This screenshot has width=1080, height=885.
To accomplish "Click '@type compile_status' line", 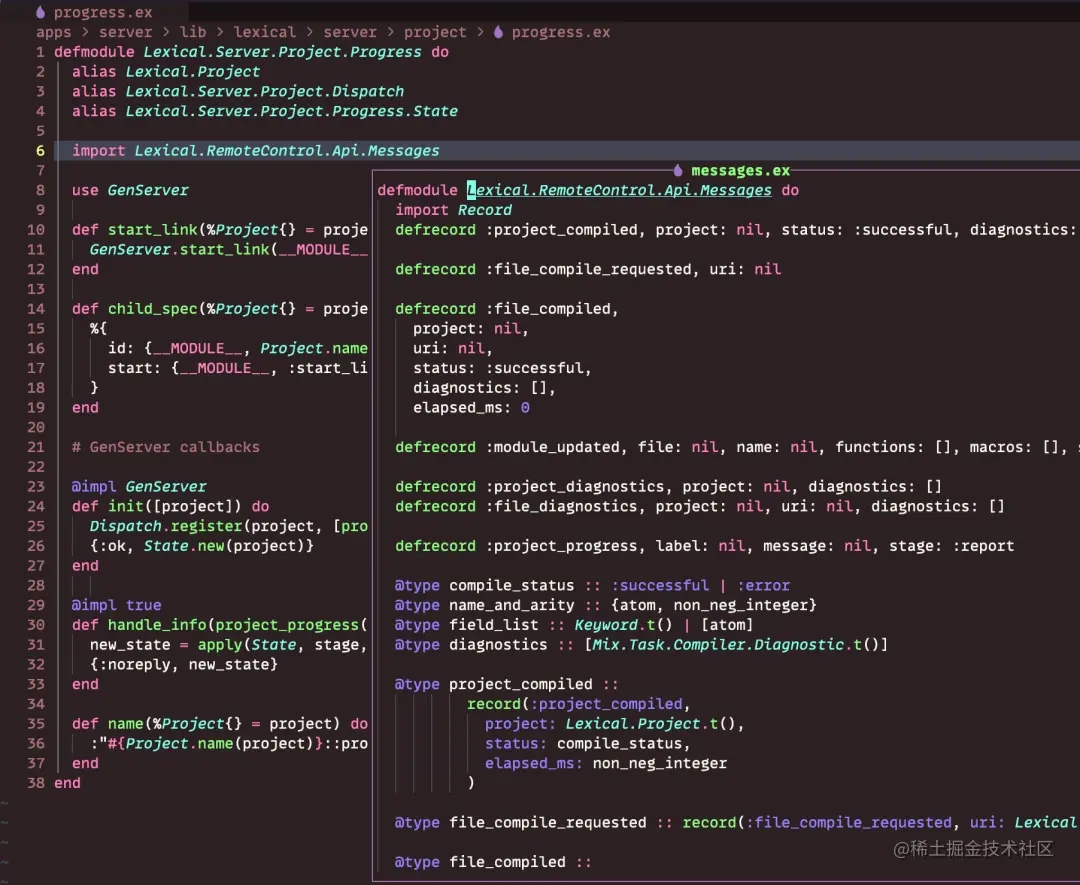I will point(592,585).
